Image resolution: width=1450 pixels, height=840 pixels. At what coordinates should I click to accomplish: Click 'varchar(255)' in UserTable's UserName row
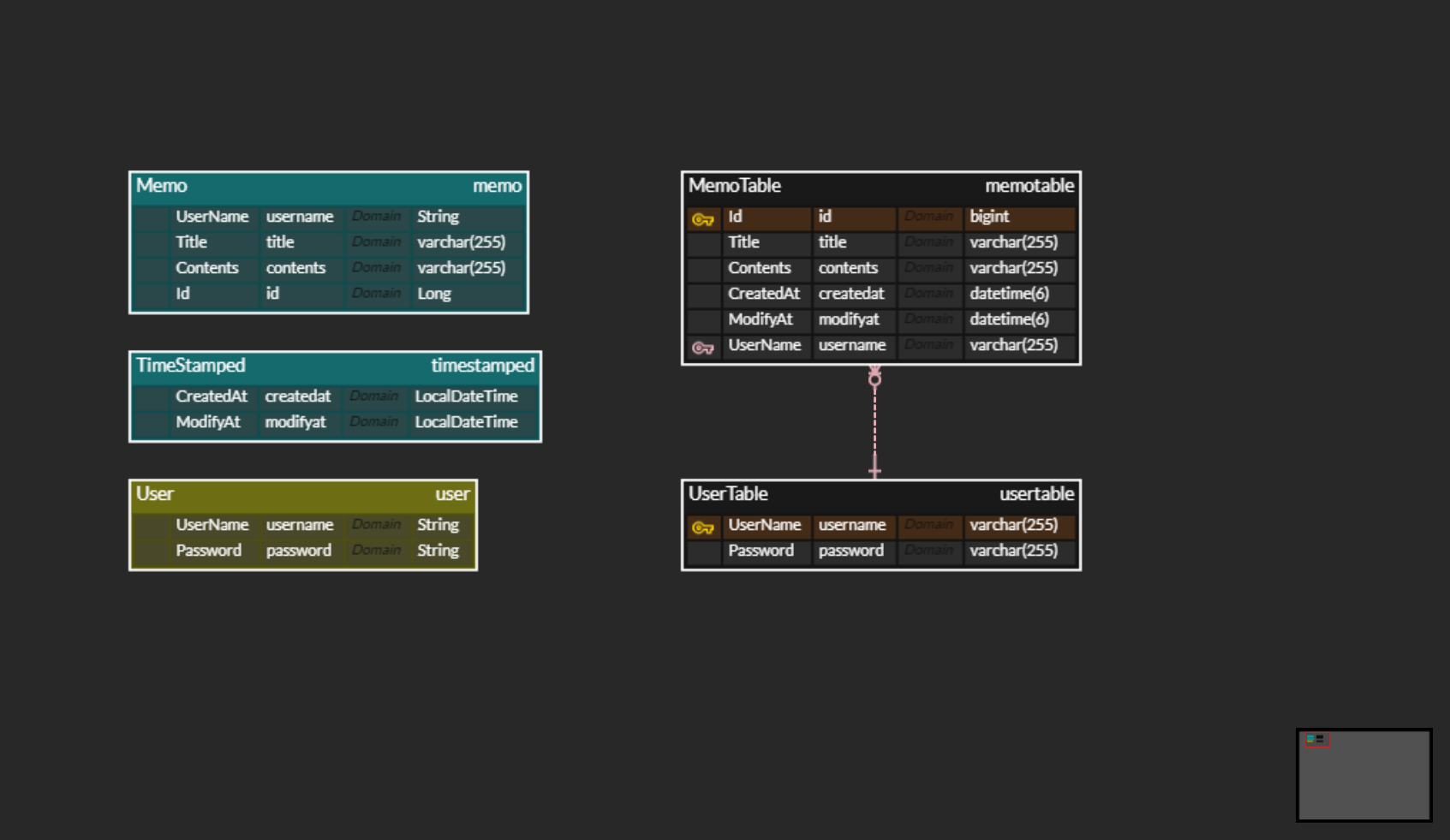[1013, 525]
